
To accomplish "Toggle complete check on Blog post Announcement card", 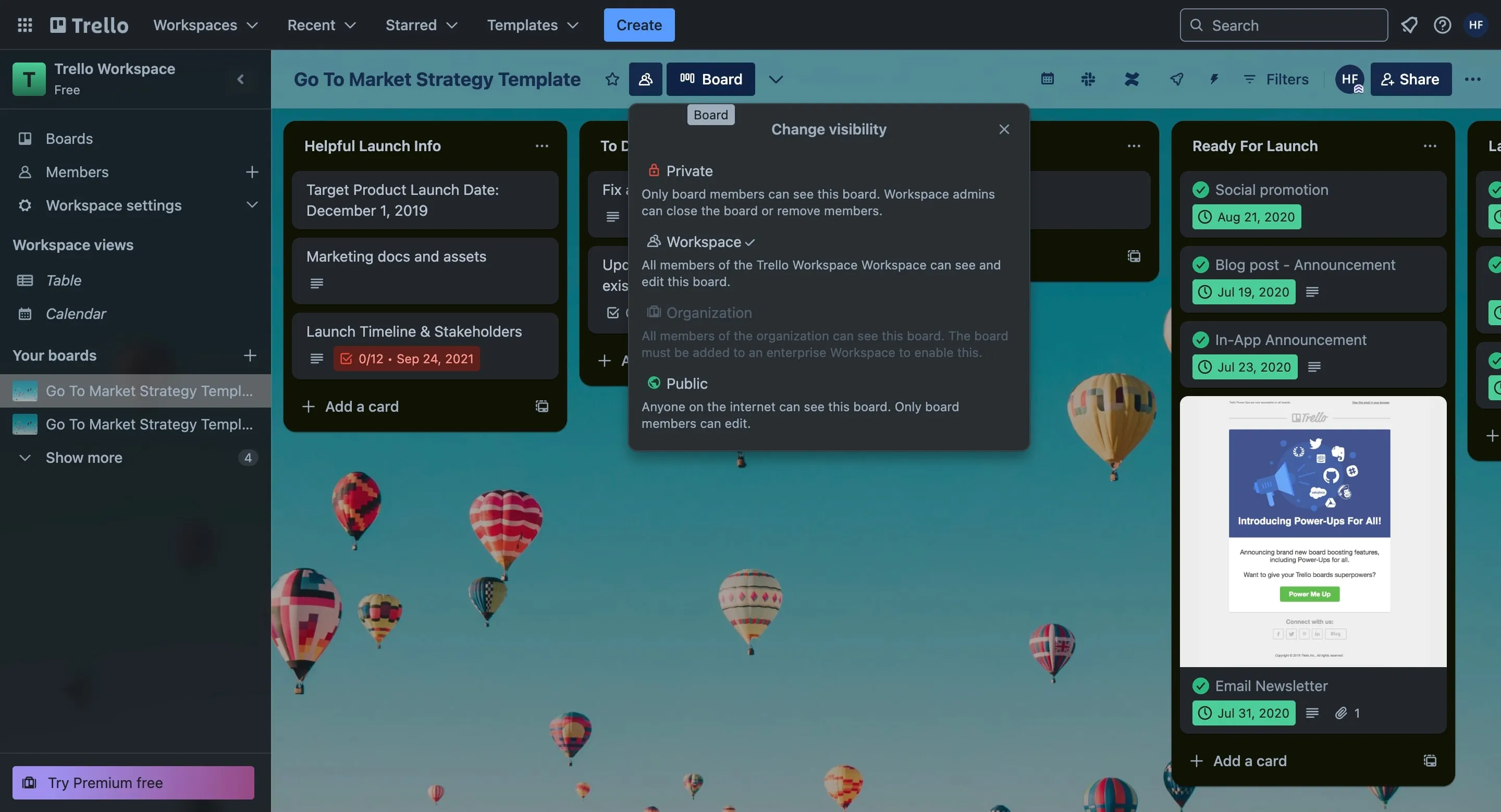I will coord(1200,265).
